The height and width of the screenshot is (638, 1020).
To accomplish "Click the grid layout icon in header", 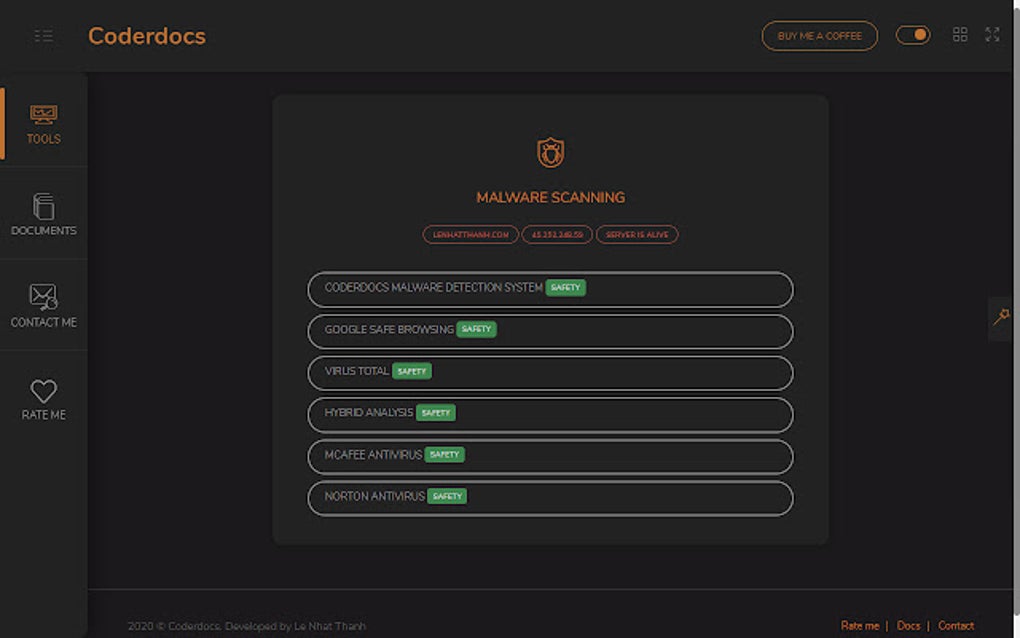I will pos(960,35).
